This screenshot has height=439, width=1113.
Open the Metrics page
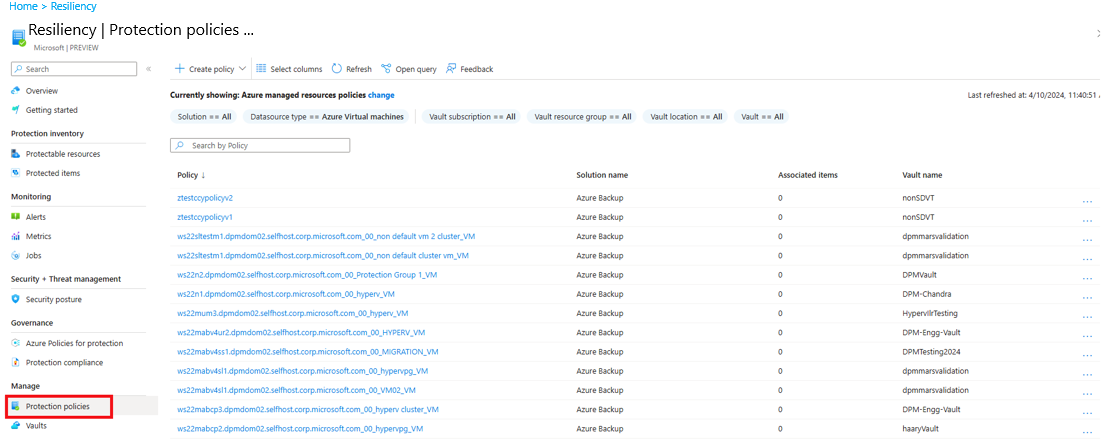38,236
